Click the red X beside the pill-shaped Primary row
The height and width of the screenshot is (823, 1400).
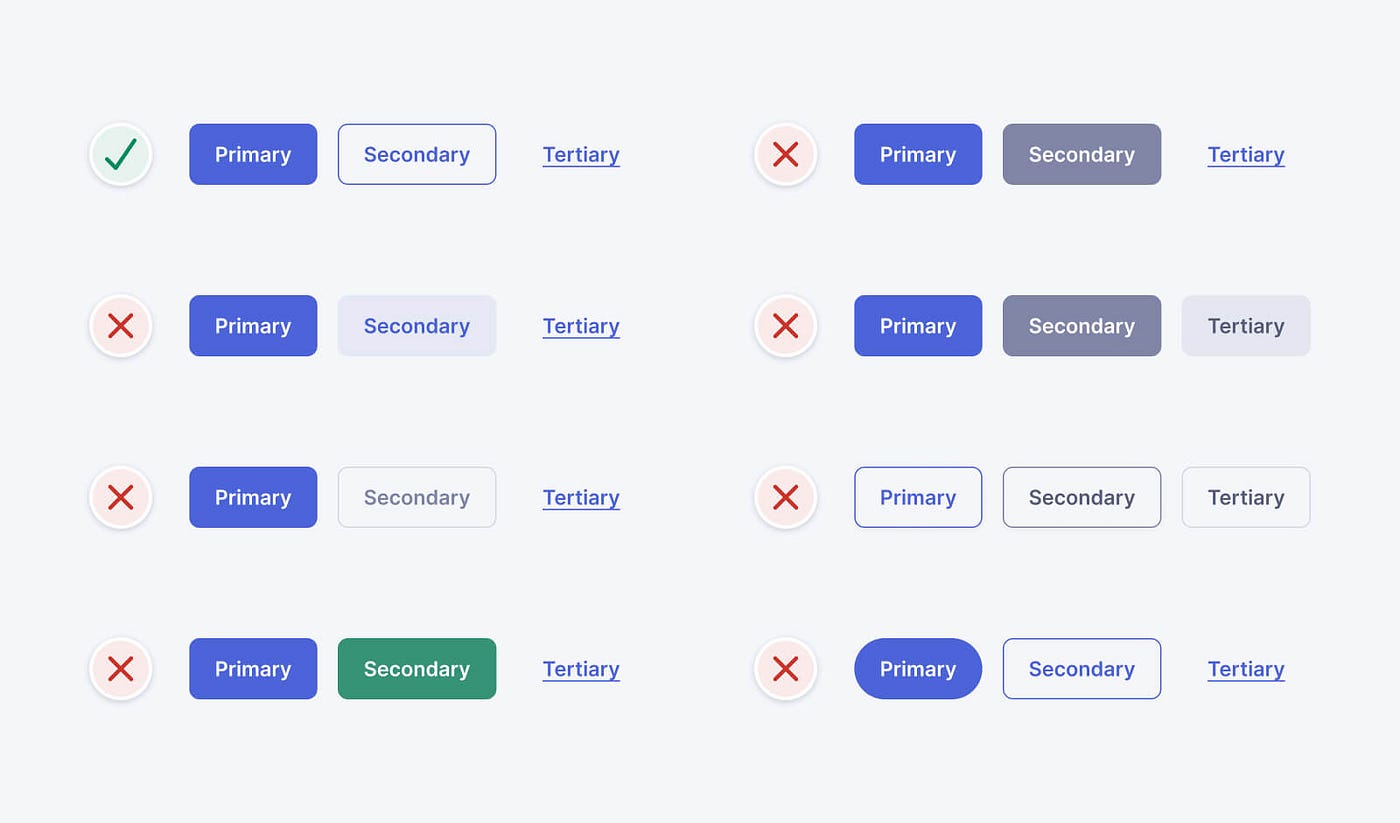click(x=785, y=668)
